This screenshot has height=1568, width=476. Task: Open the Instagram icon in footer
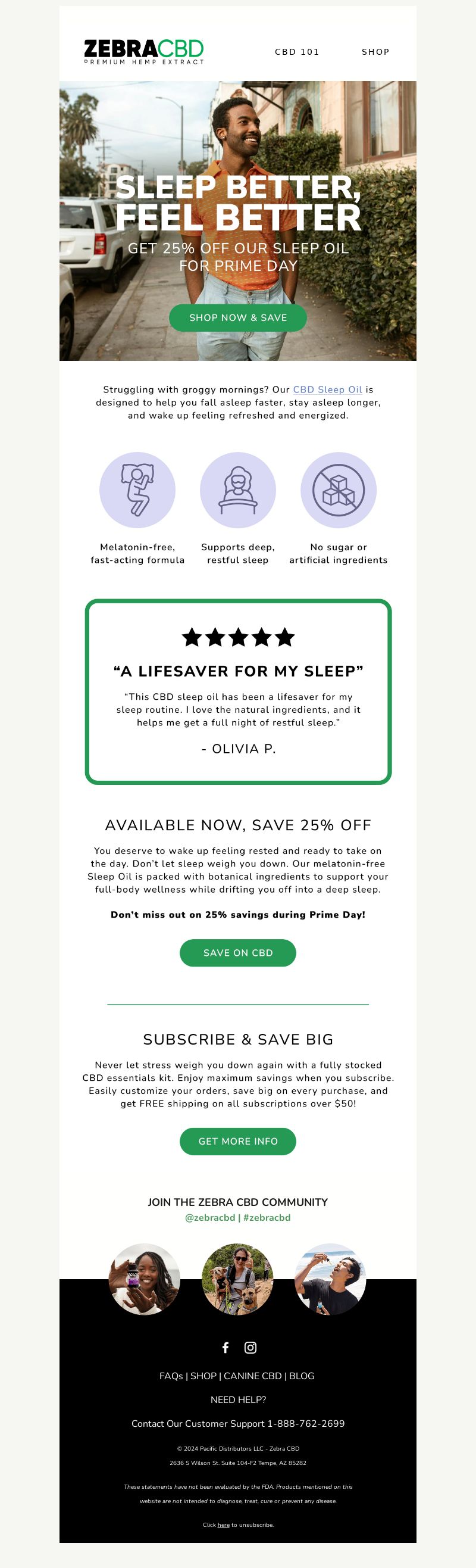pyautogui.click(x=250, y=1348)
